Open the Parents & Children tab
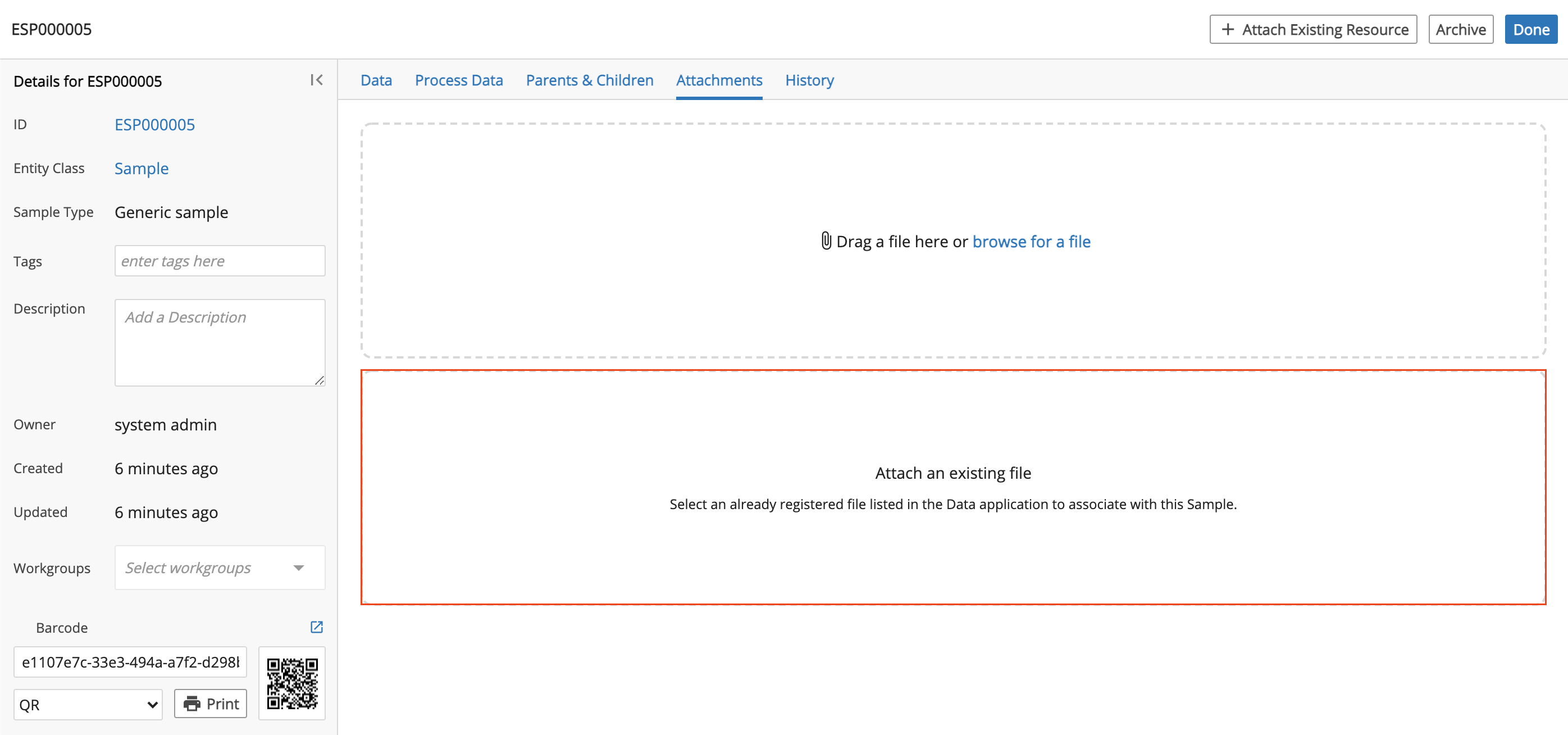The image size is (1568, 735). (x=590, y=80)
